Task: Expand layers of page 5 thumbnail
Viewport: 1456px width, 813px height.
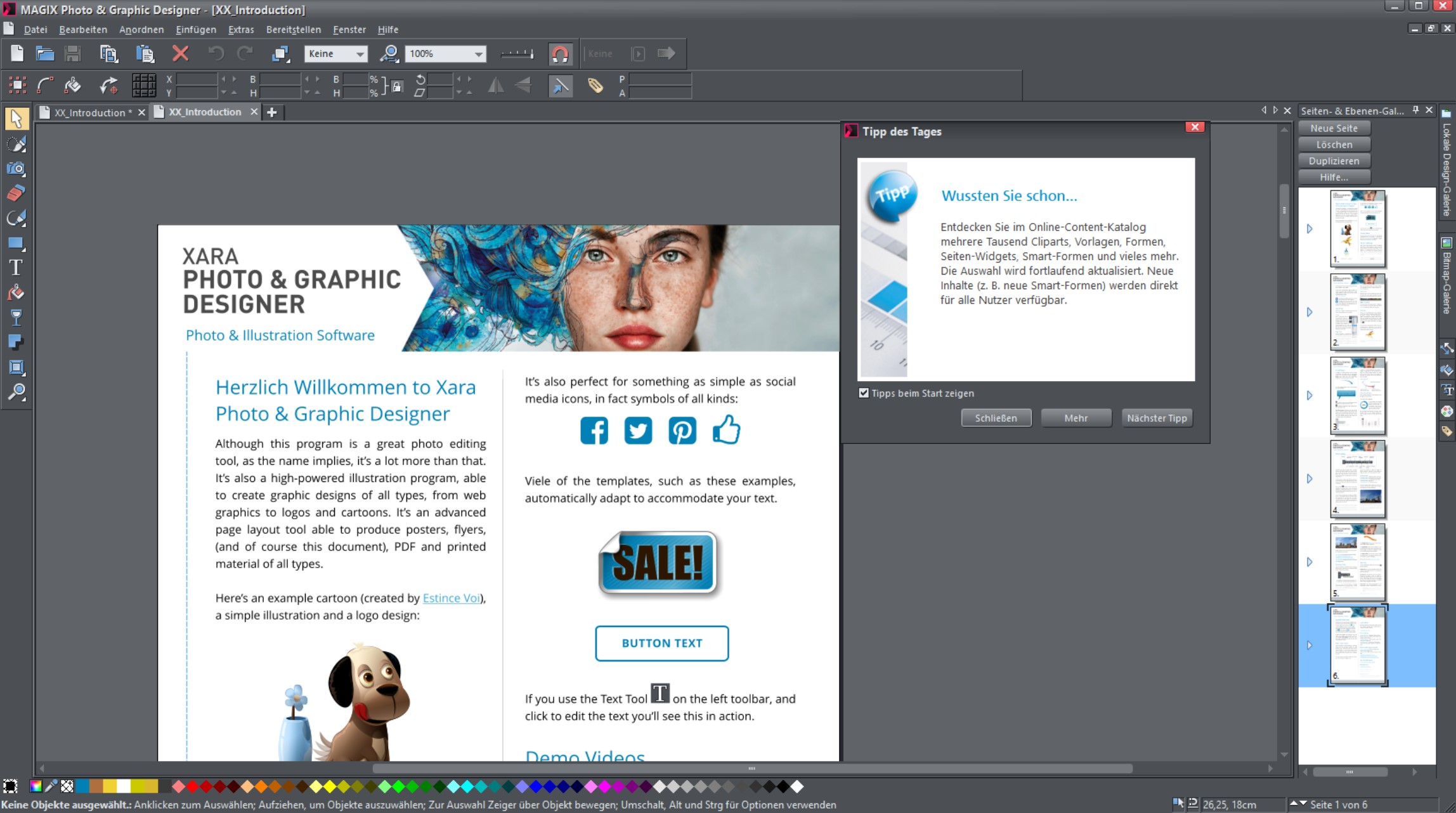Action: tap(1310, 563)
